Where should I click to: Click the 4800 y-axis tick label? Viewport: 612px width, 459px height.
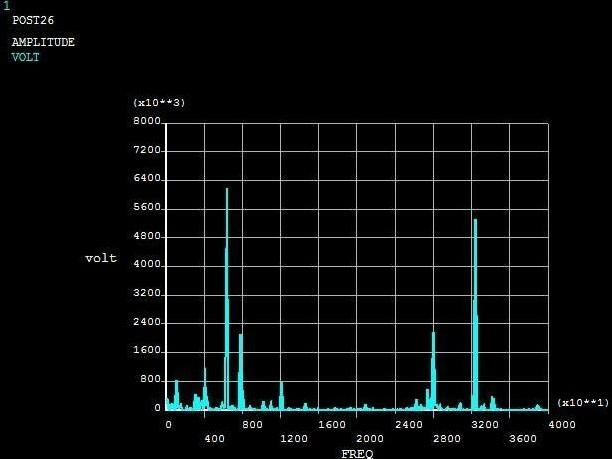point(147,236)
